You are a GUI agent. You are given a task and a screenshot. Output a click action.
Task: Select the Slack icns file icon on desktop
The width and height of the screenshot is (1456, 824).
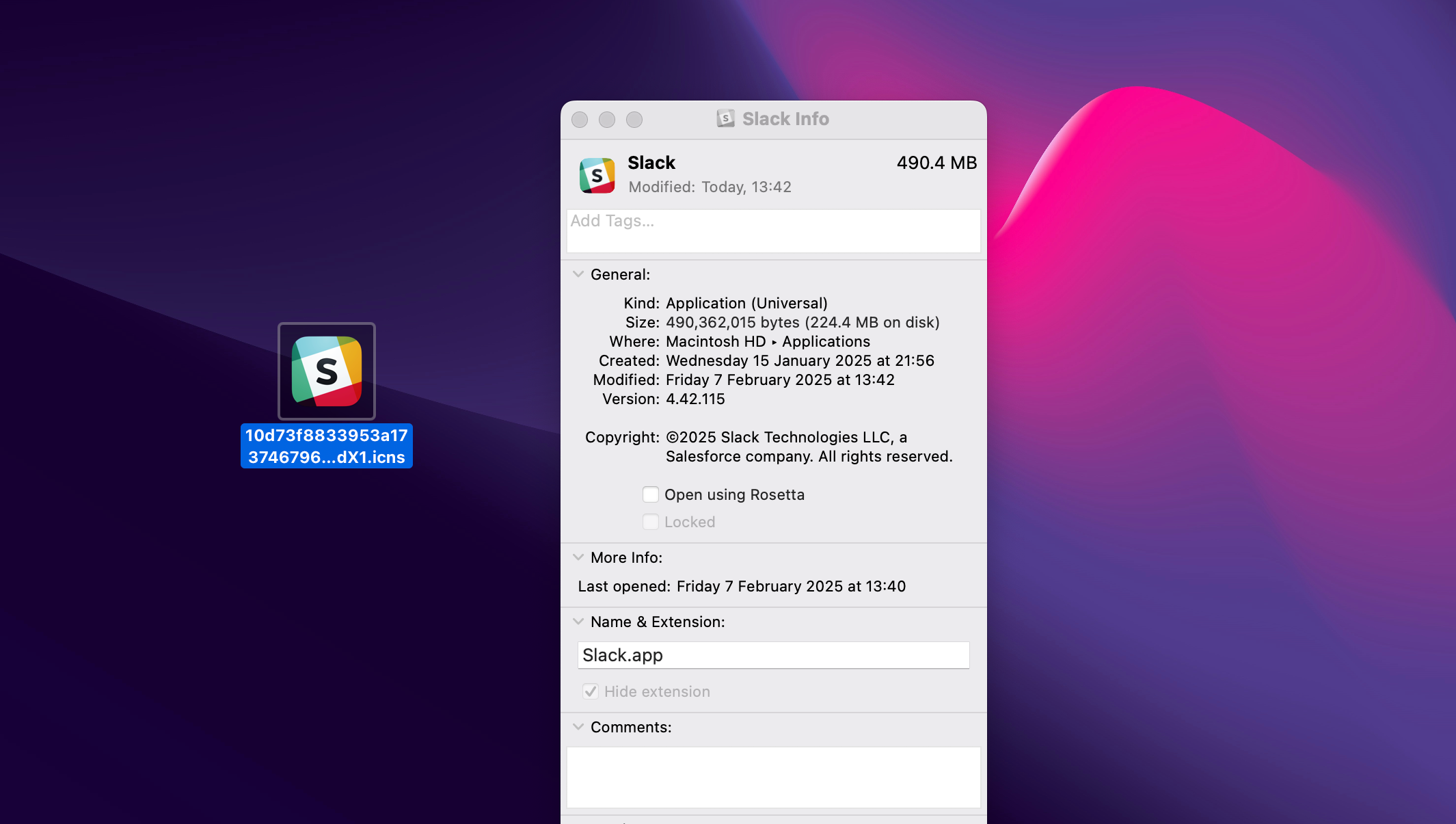pos(327,371)
